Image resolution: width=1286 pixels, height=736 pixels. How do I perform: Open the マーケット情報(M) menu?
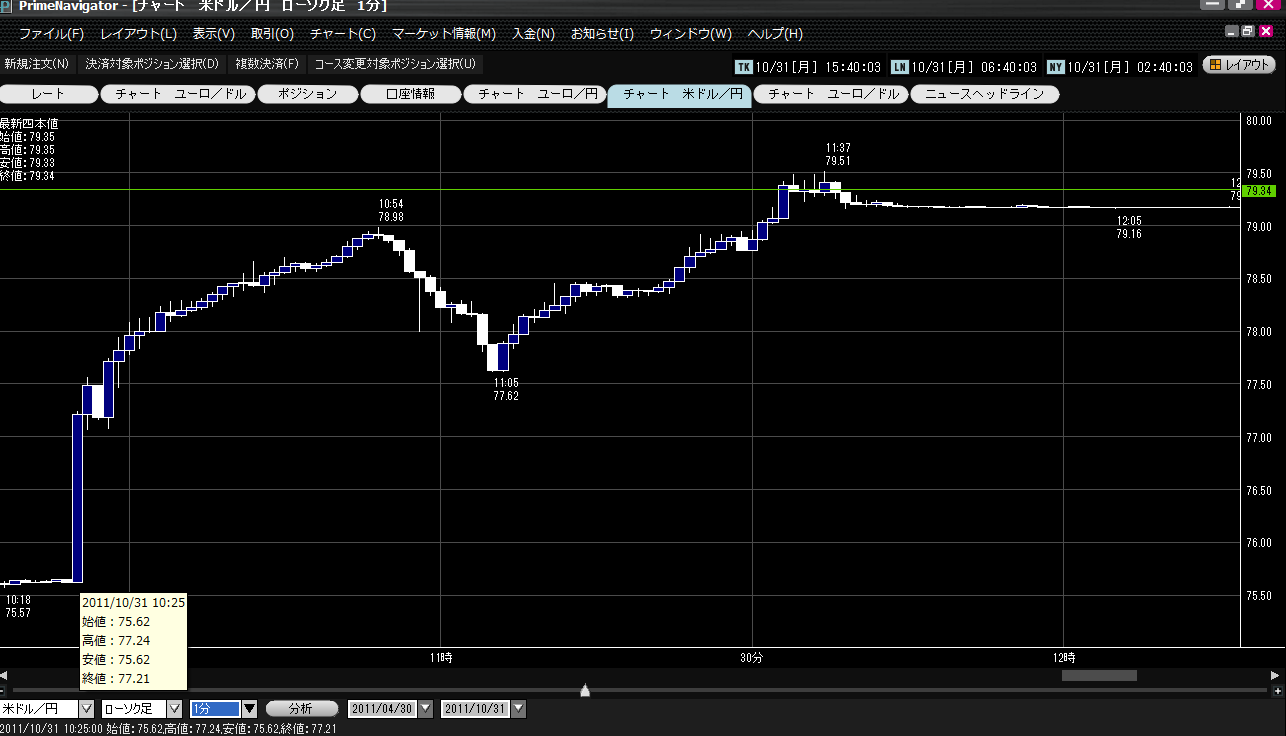pyautogui.click(x=443, y=34)
